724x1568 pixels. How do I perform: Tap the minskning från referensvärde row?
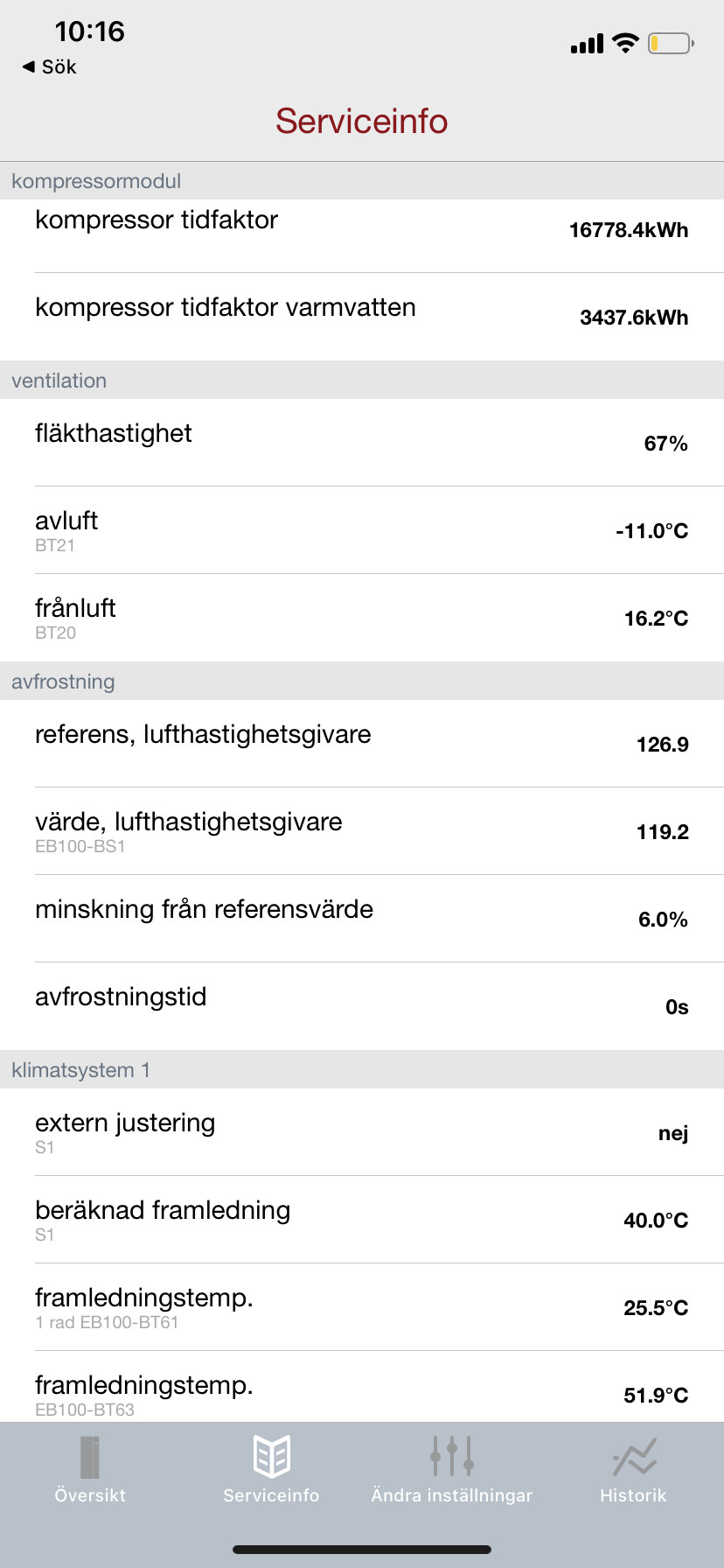[x=362, y=919]
